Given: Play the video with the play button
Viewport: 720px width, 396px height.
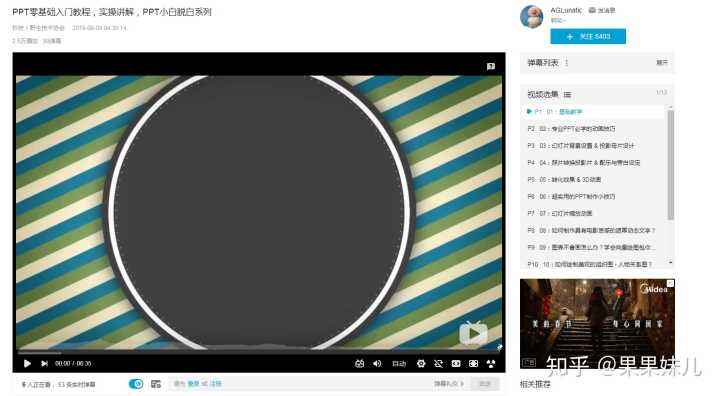Looking at the screenshot, I should tap(27, 363).
